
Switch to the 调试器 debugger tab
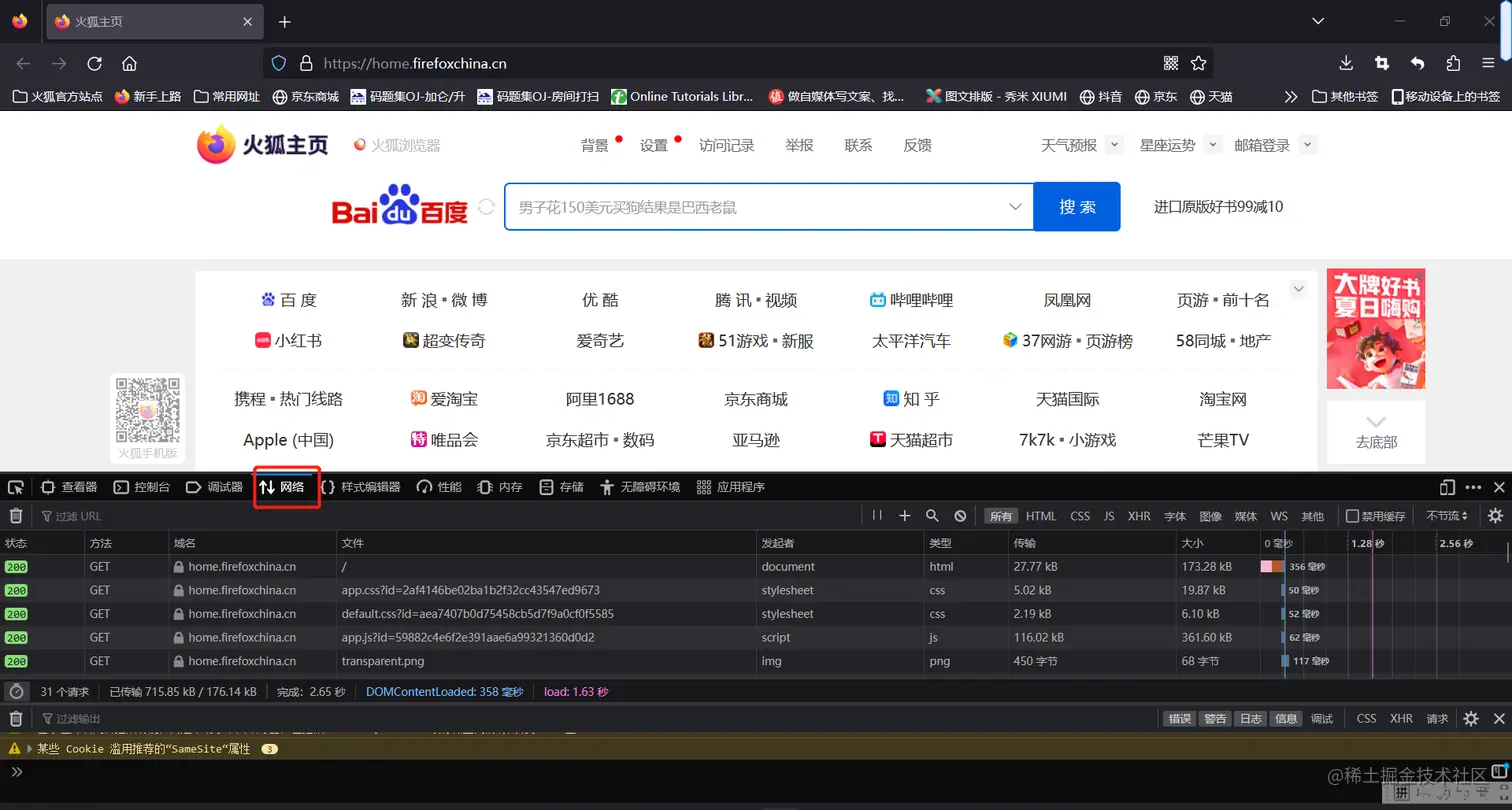[x=215, y=487]
